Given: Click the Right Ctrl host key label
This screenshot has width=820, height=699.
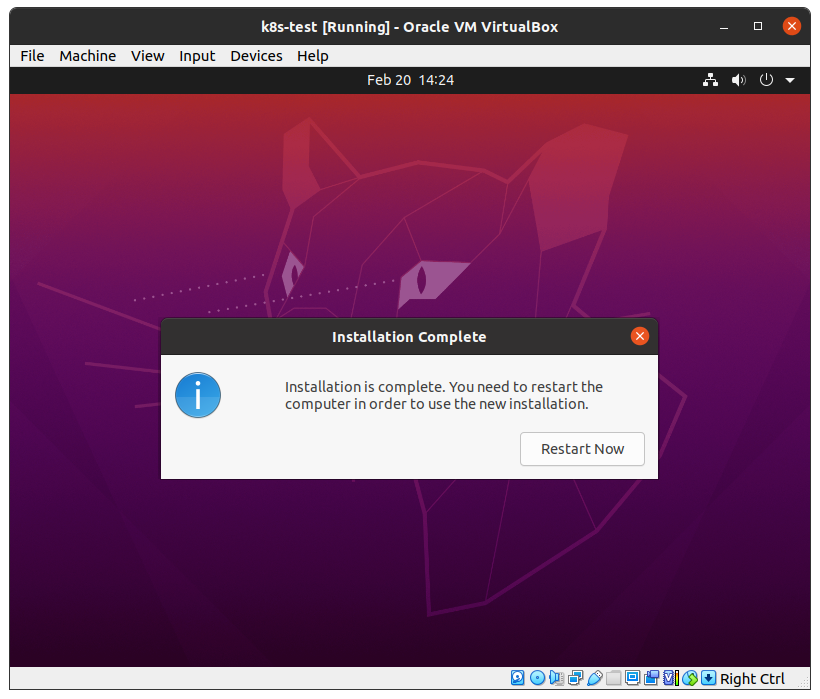Looking at the screenshot, I should tap(752, 679).
